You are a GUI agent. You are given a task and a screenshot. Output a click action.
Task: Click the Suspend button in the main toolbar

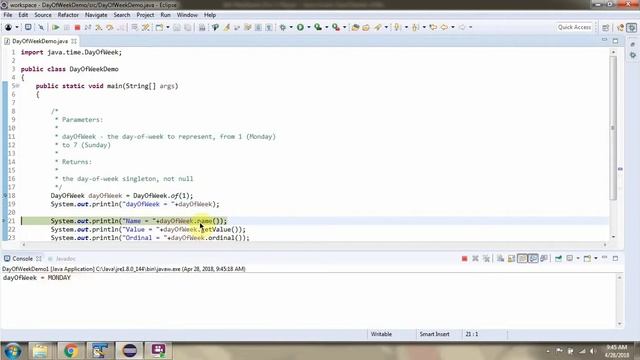point(67,27)
